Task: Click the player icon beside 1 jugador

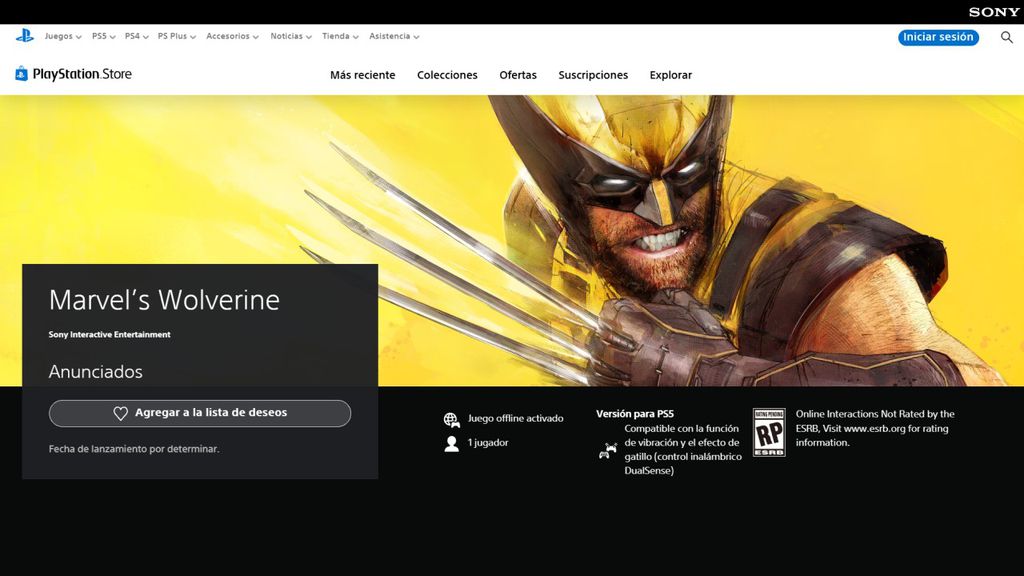Action: [452, 442]
